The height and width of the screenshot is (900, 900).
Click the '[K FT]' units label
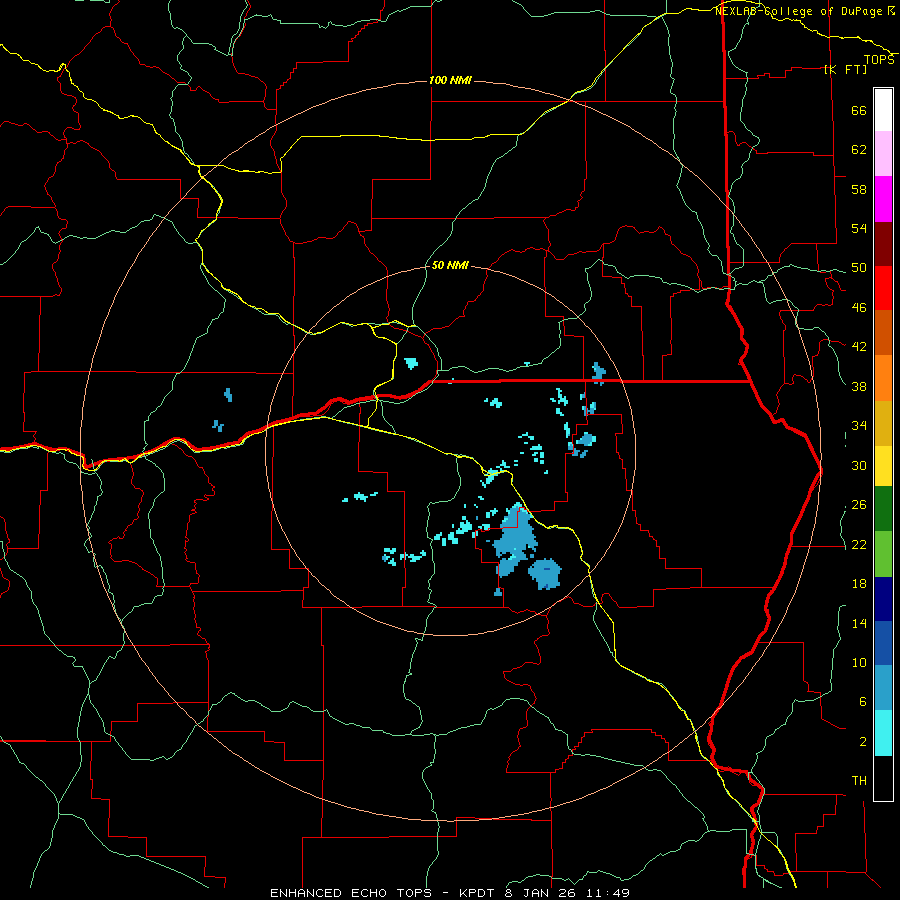(845, 69)
